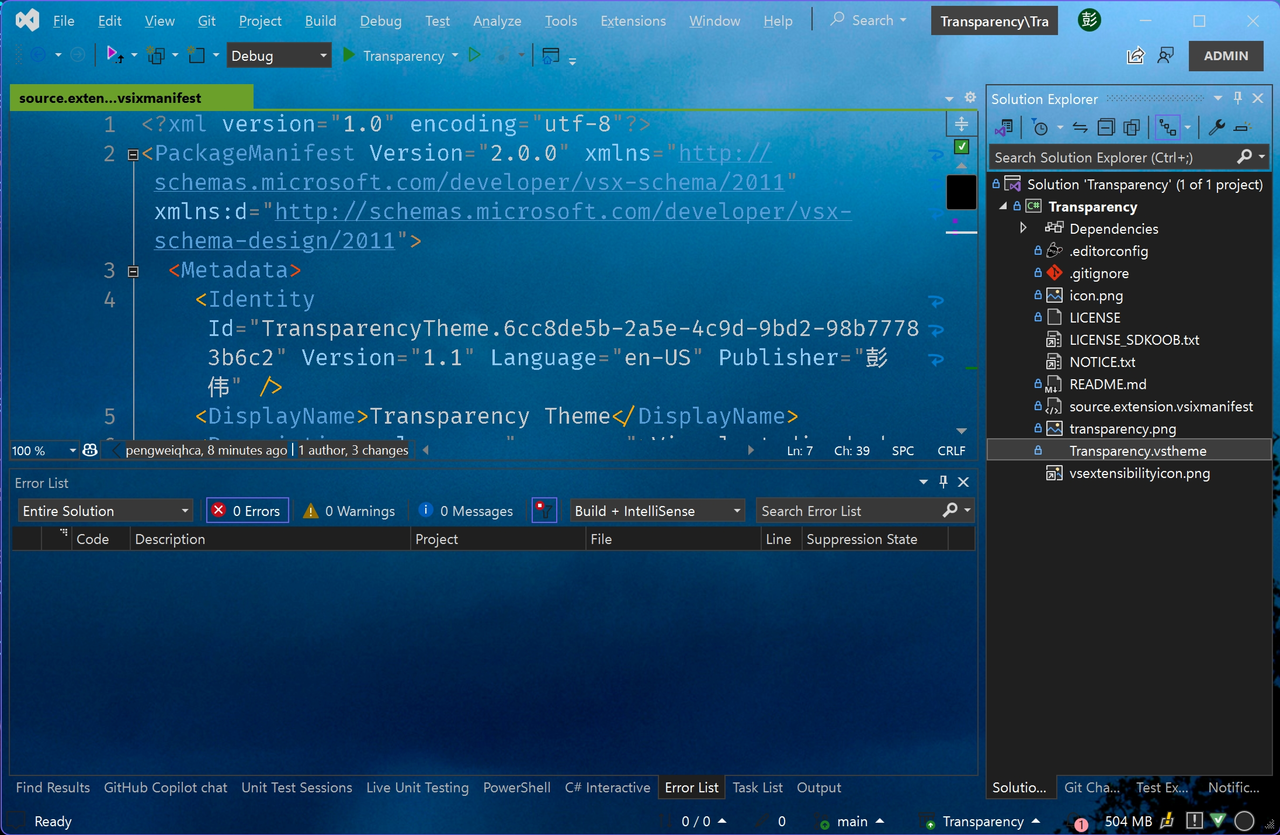Screen dimensions: 1280x835
Task: Open the editor tab settings gear
Action: coord(969,98)
